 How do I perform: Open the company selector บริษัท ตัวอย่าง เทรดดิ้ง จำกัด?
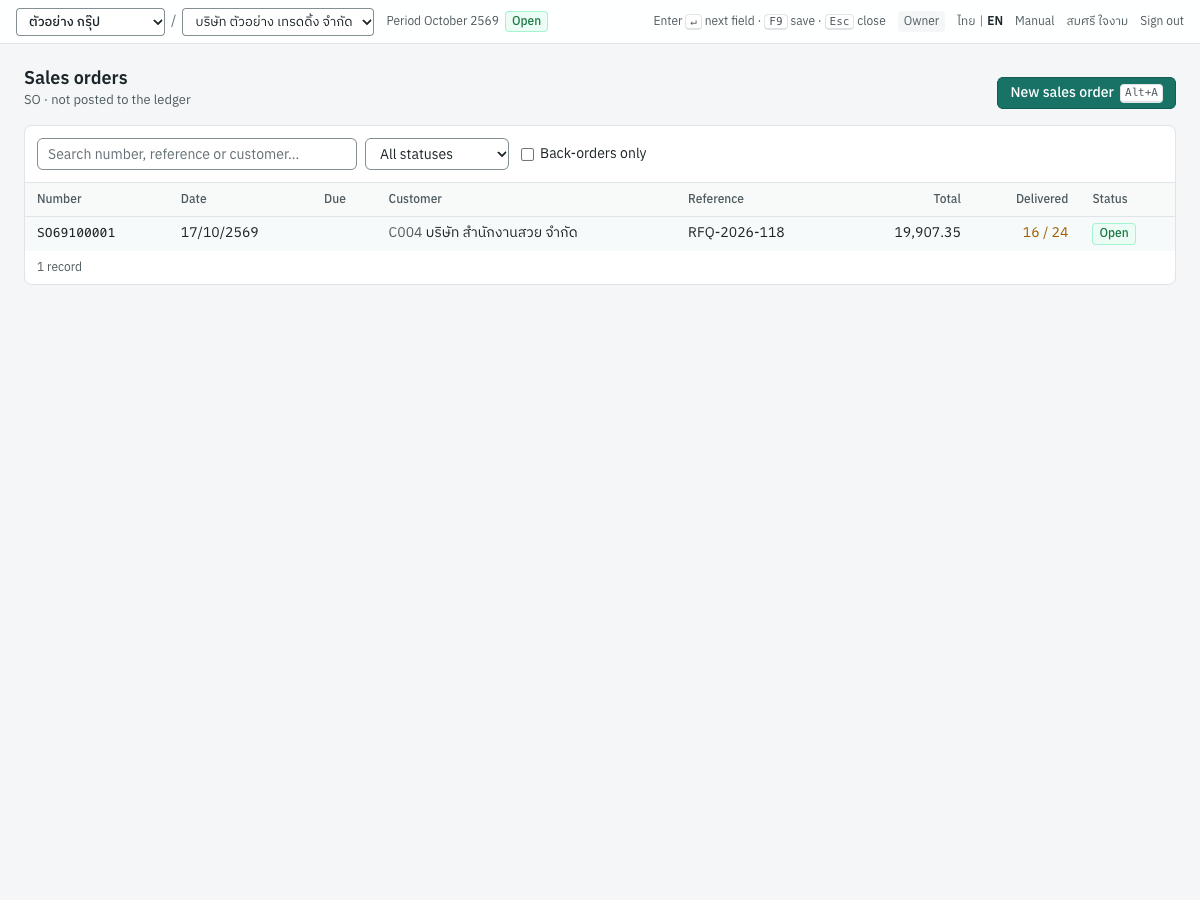(278, 22)
